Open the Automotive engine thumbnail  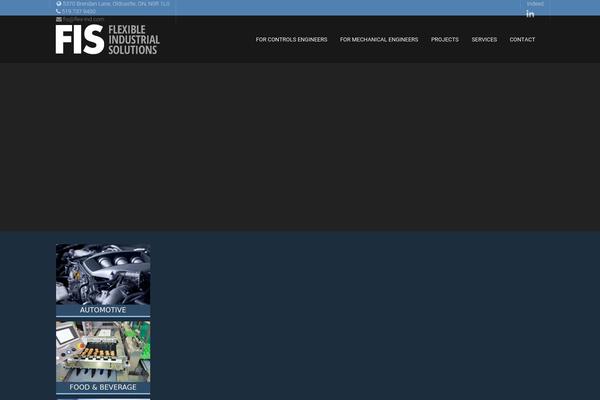click(103, 274)
